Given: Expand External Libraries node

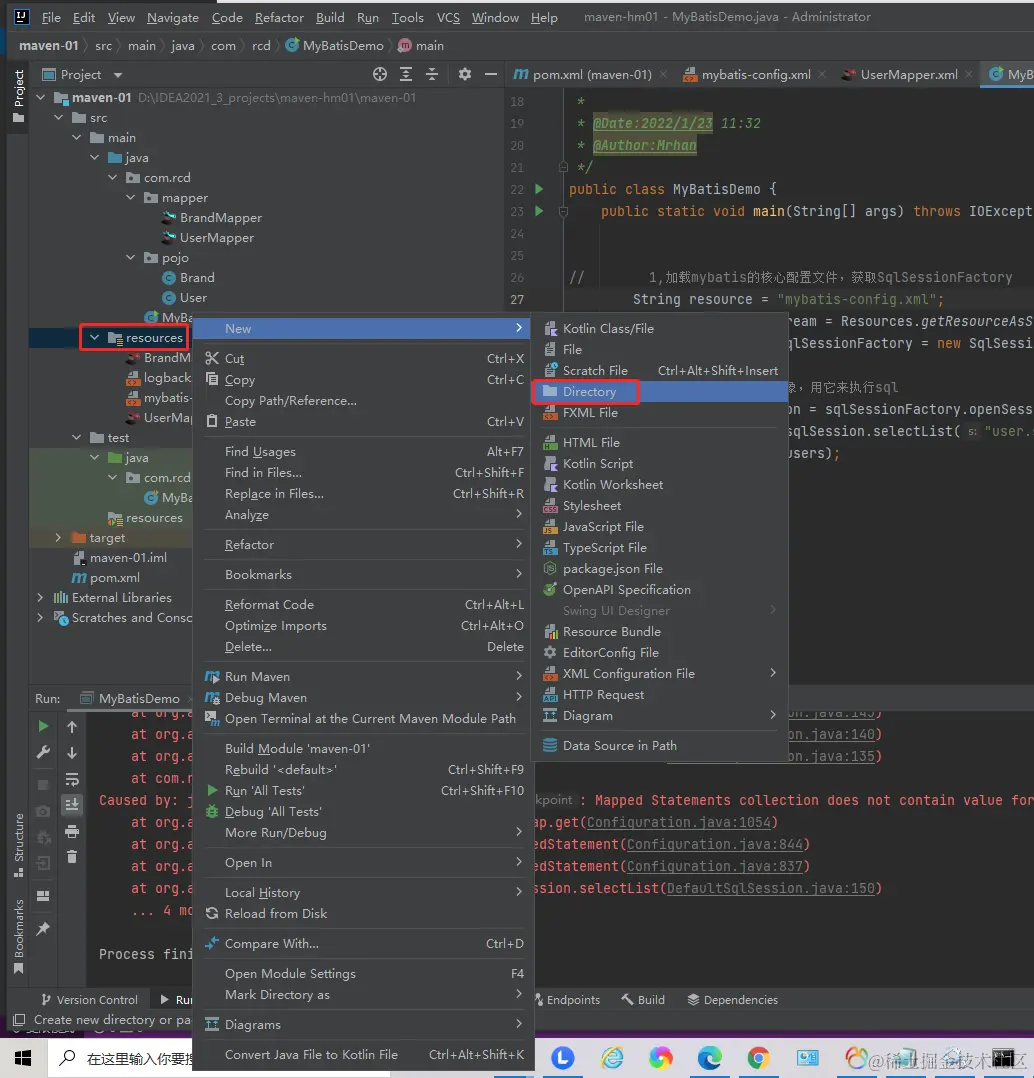Looking at the screenshot, I should click(x=41, y=597).
